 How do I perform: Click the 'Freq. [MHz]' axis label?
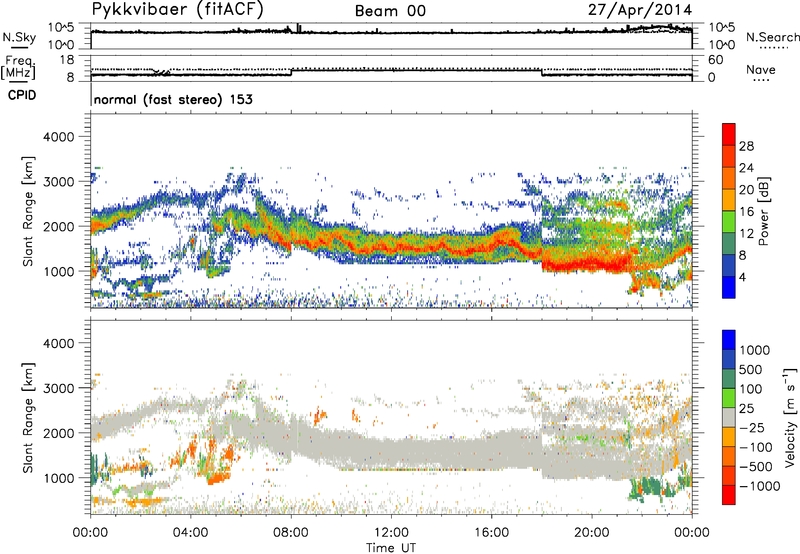(18, 67)
